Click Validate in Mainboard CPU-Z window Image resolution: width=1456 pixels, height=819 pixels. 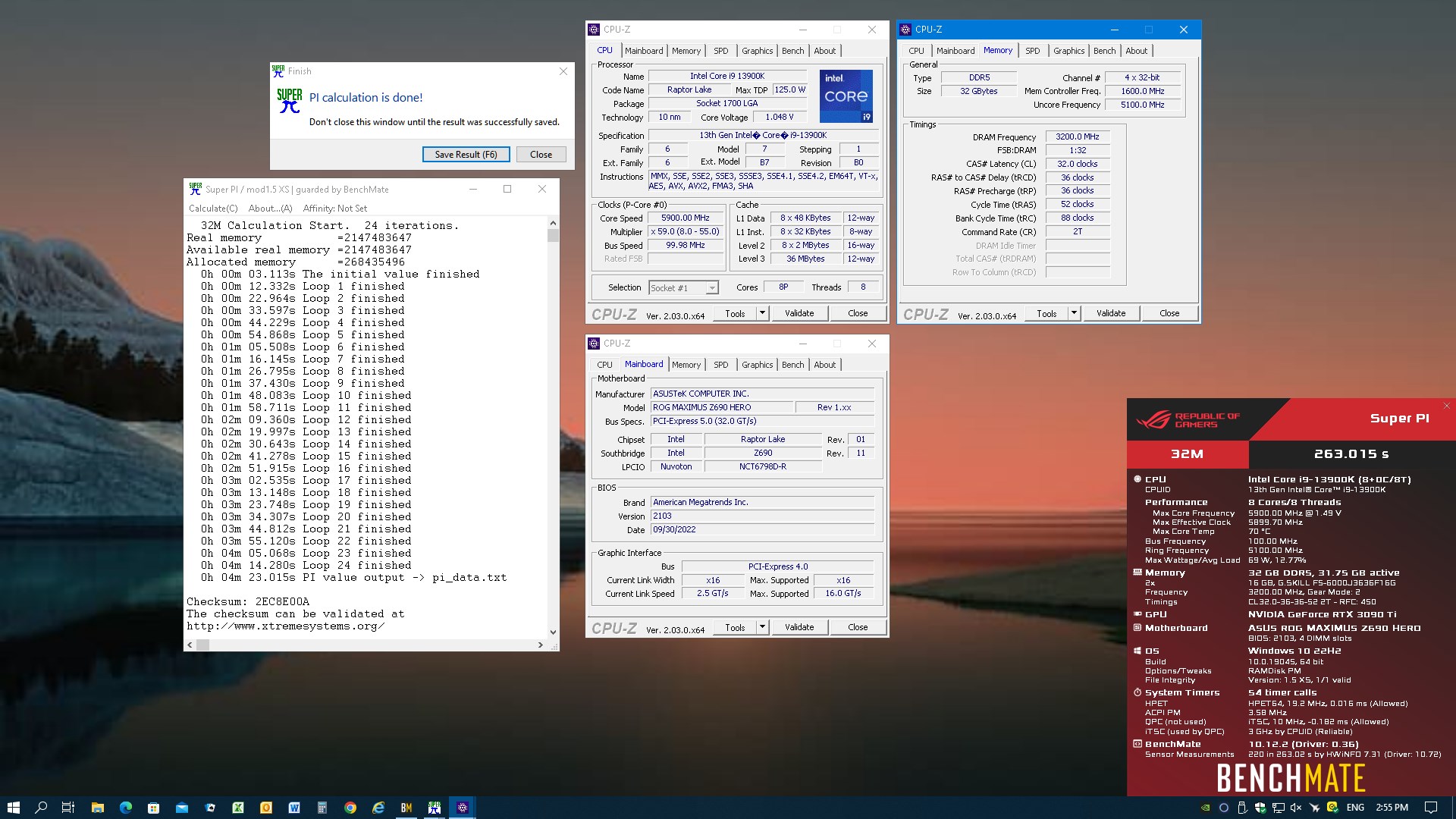[799, 627]
